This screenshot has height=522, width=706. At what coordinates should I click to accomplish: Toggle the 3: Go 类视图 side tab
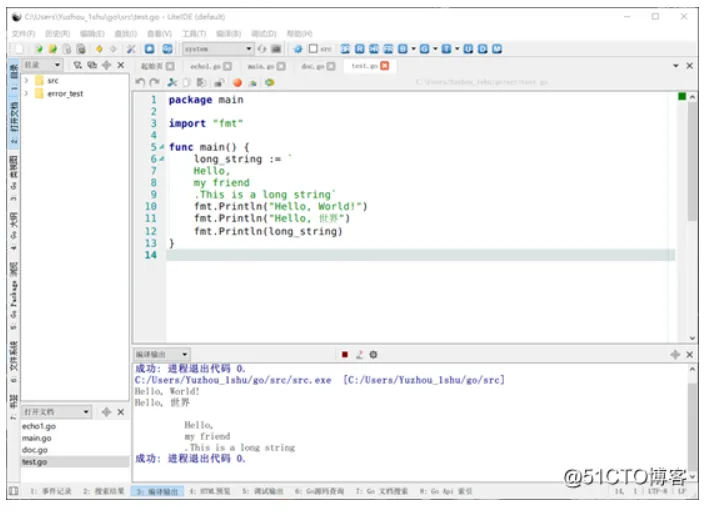(x=14, y=178)
